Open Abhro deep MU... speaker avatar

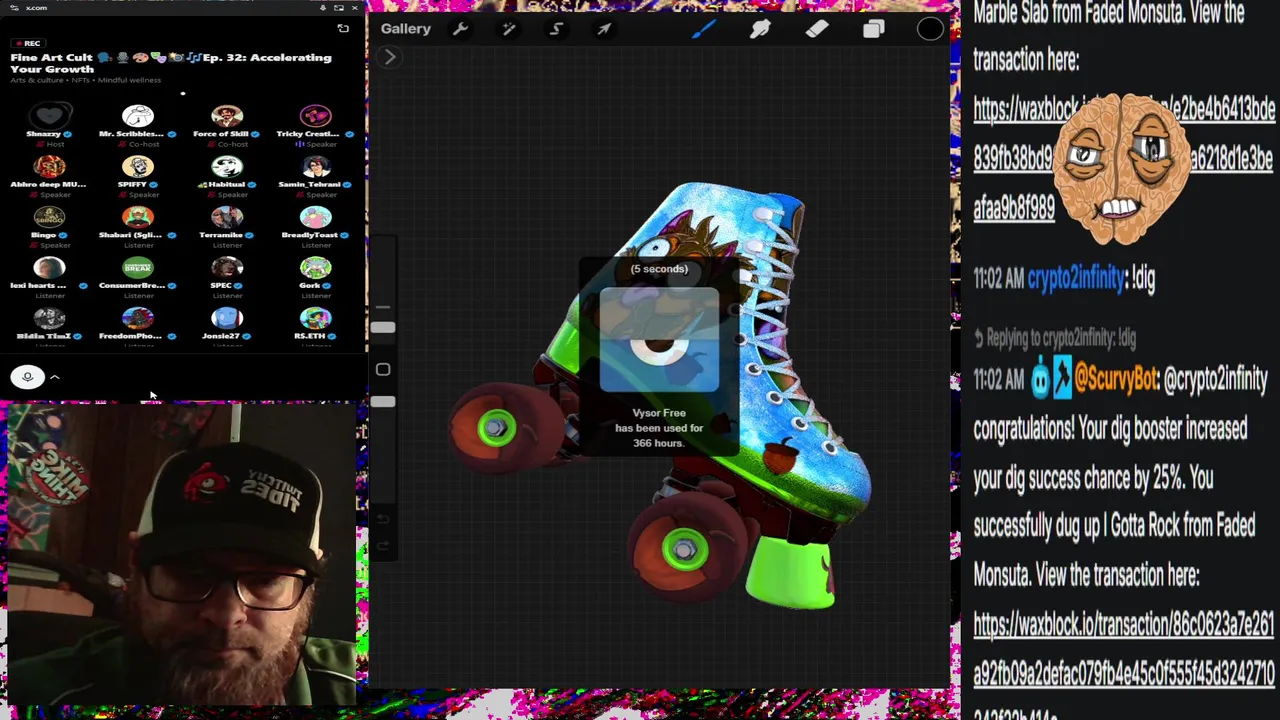coord(49,166)
